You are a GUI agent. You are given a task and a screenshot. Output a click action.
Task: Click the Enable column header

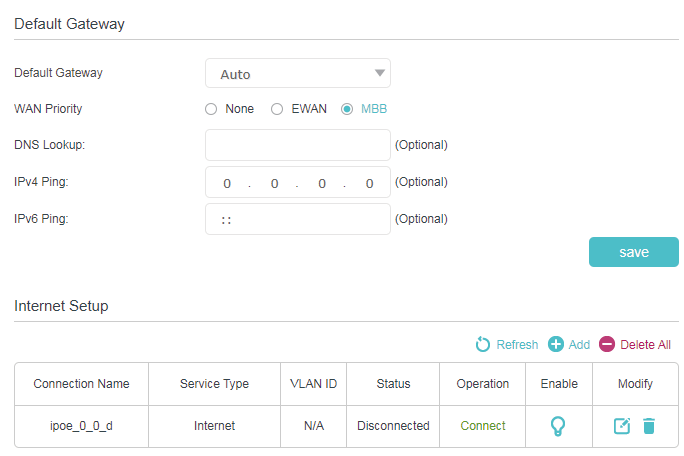(x=559, y=384)
